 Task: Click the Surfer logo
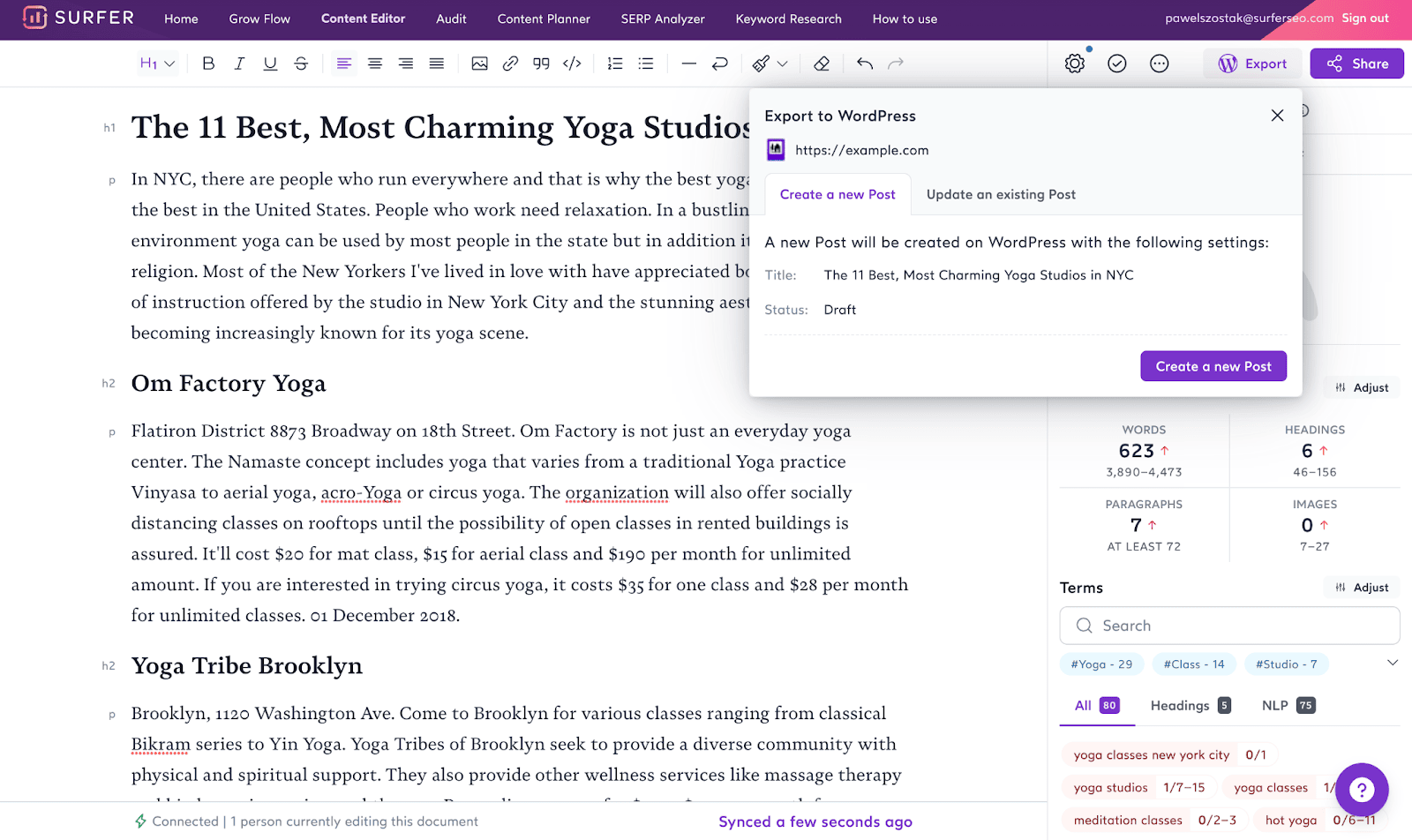[x=79, y=18]
